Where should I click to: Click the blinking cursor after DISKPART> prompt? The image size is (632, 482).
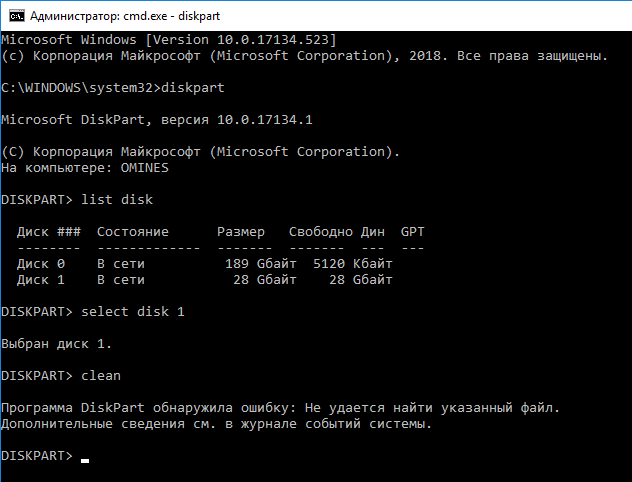pos(85,460)
